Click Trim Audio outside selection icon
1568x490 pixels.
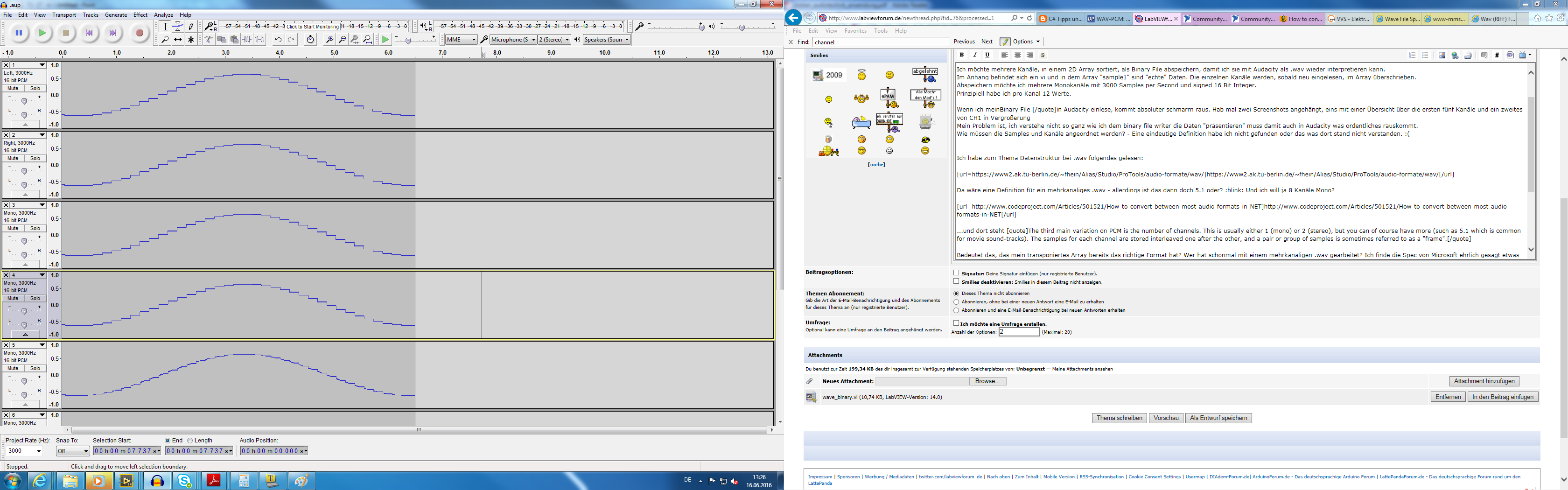click(x=247, y=40)
